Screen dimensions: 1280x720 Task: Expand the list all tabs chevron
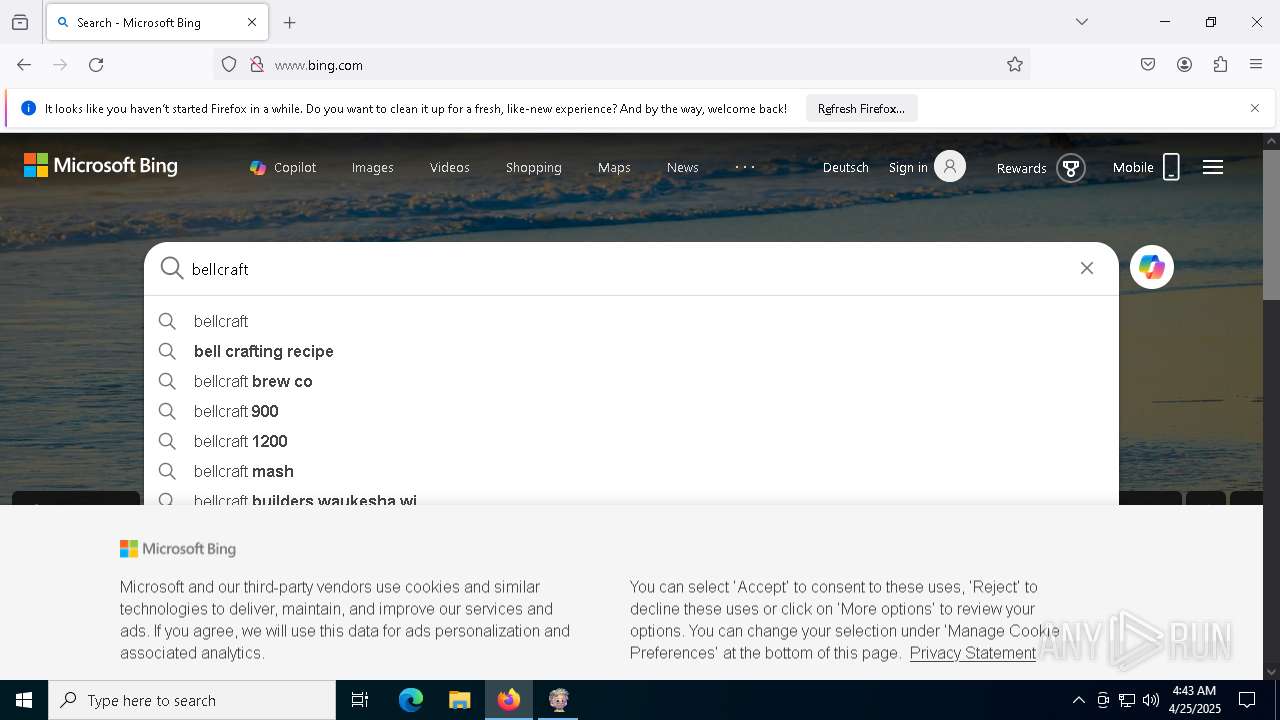1082,22
